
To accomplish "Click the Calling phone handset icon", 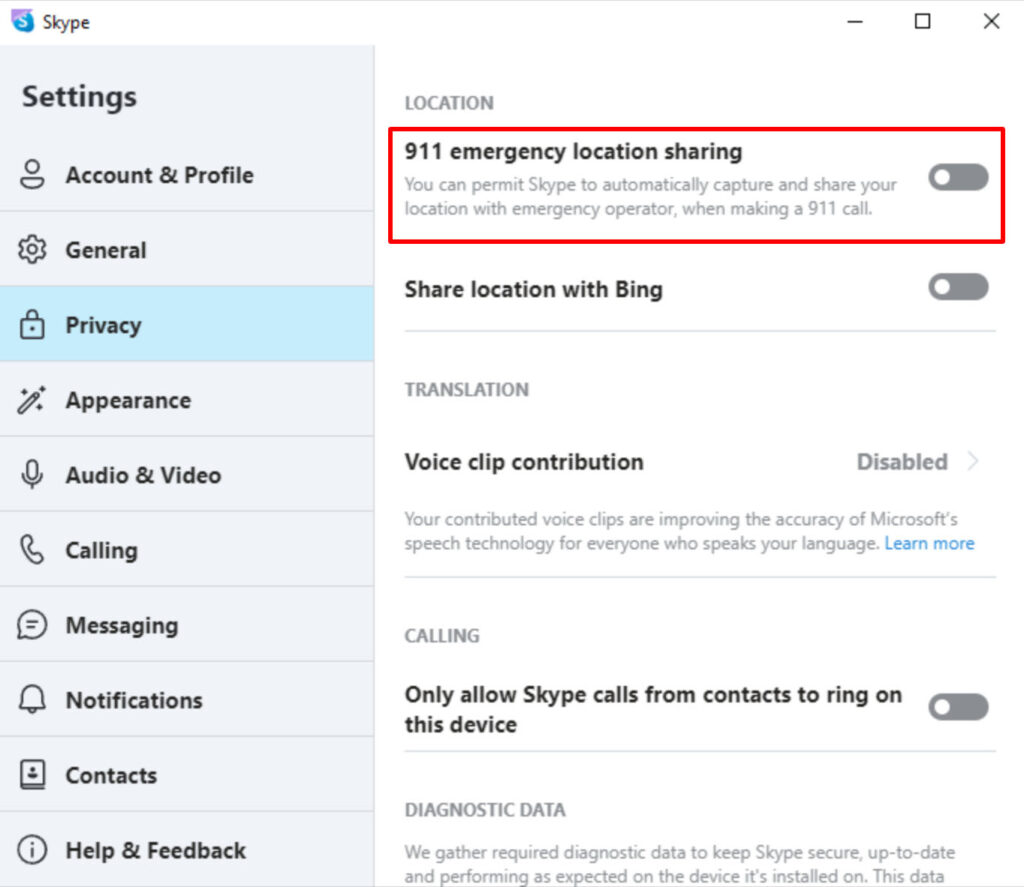I will click(33, 550).
